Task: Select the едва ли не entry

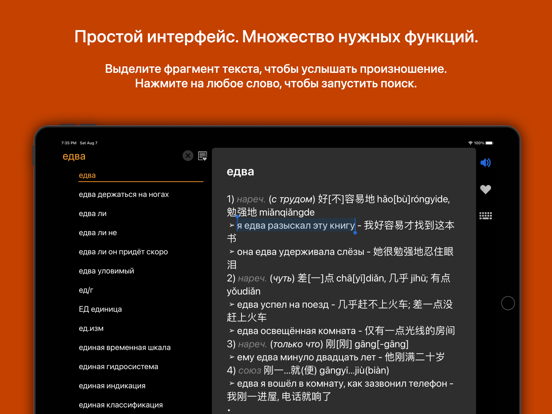Action: point(98,233)
